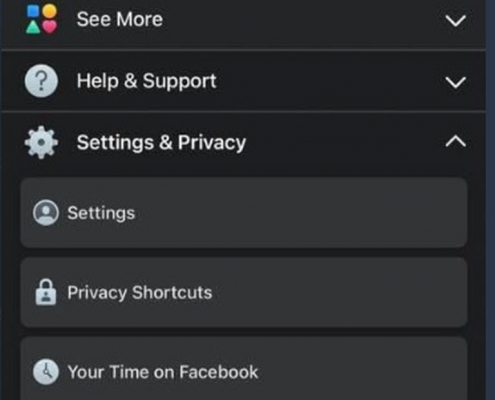Select the Help & Support menu label
The width and height of the screenshot is (495, 400).
147,81
